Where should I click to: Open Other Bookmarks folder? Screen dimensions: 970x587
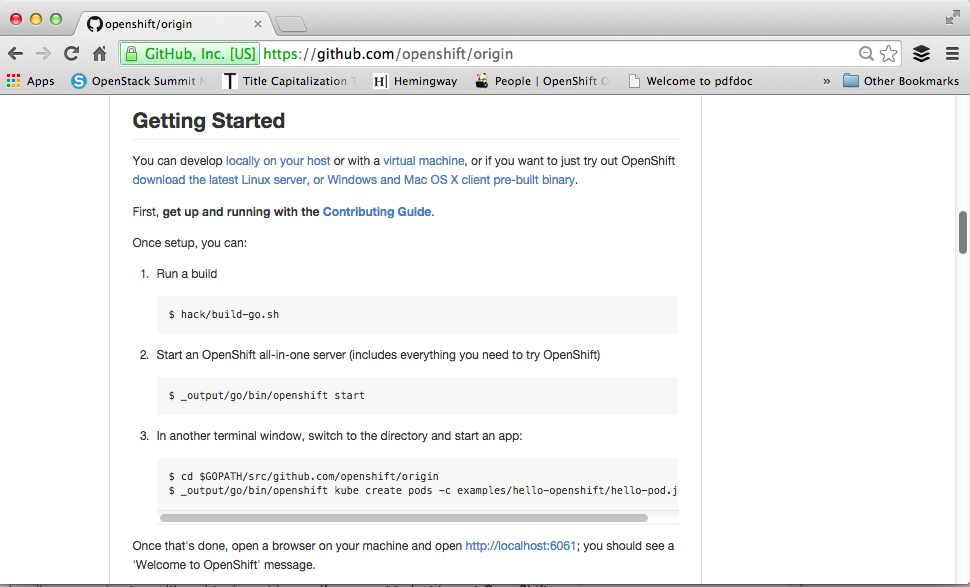point(901,81)
